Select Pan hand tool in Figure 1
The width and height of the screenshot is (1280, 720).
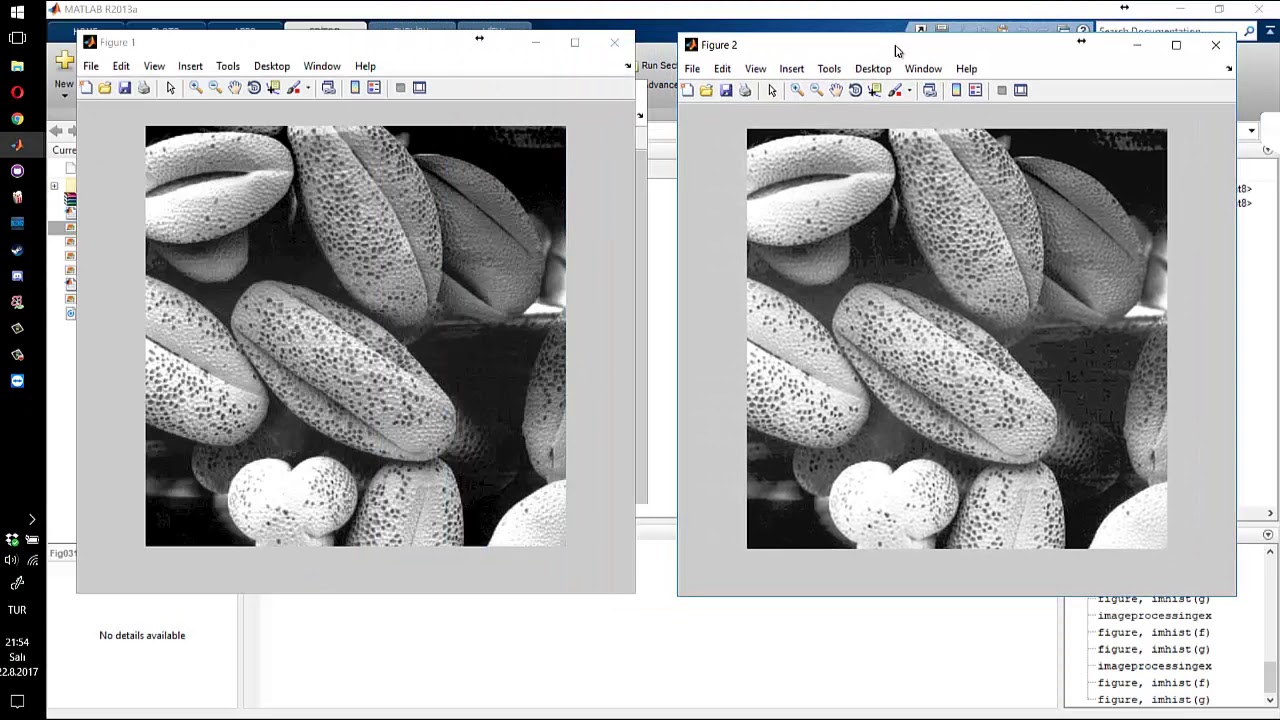(235, 88)
